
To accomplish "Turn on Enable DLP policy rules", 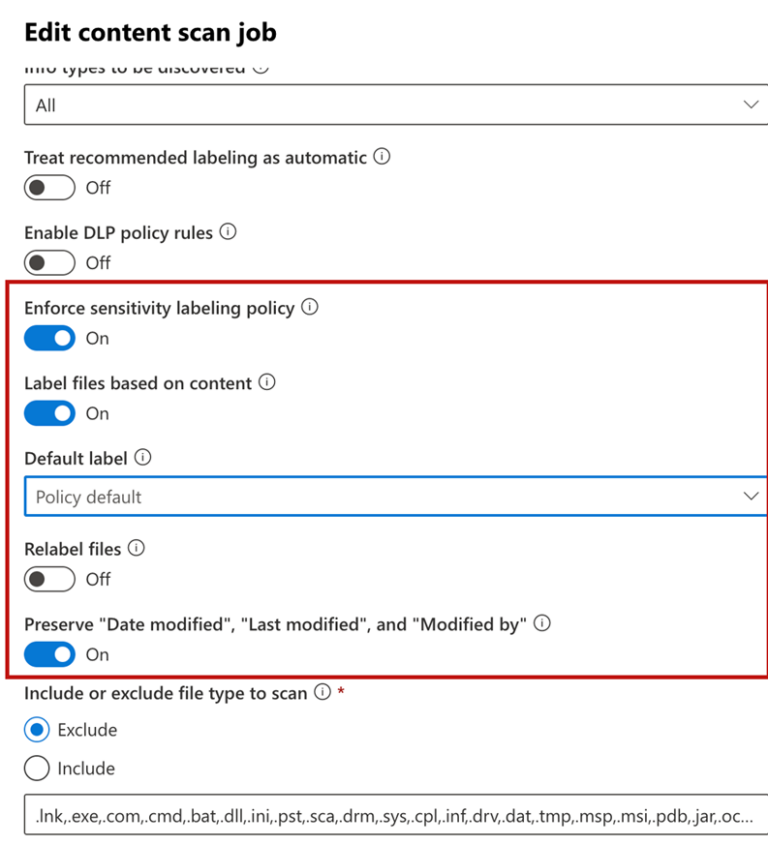I will coord(48,262).
